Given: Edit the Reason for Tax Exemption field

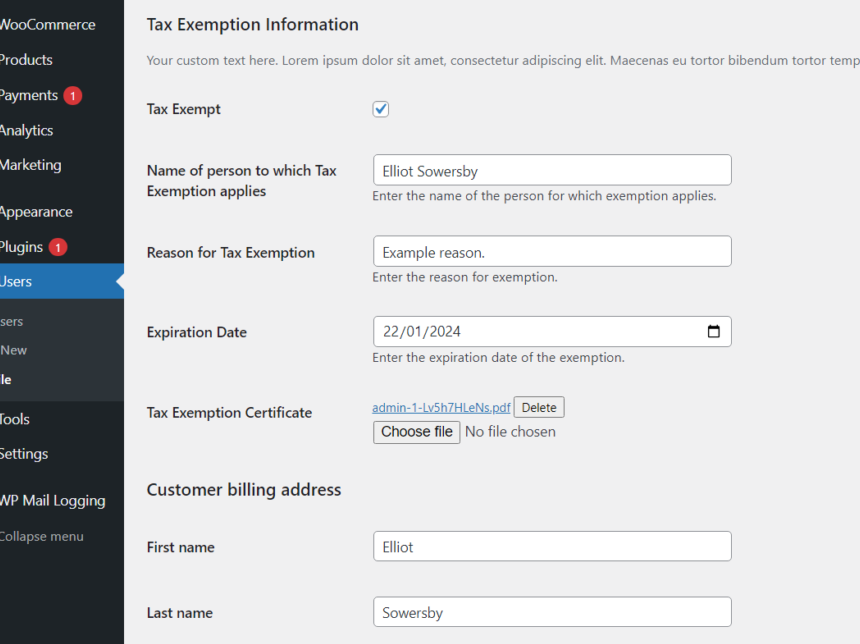Looking at the screenshot, I should (x=552, y=251).
